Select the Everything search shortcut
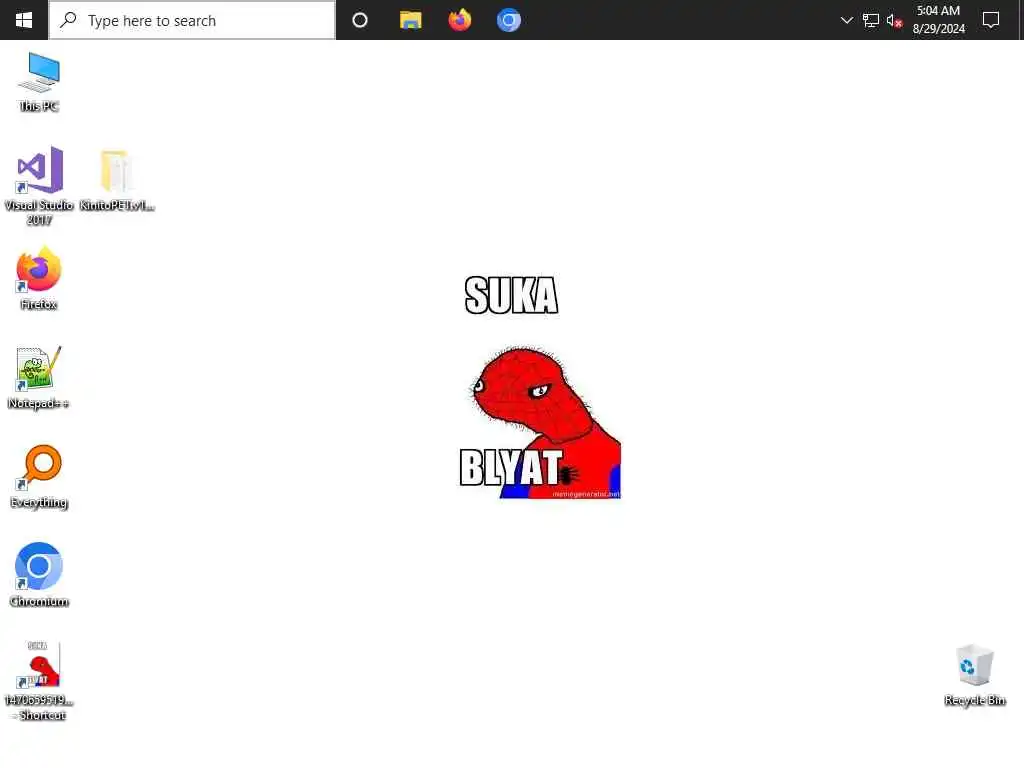Image resolution: width=1024 pixels, height=768 pixels. tap(39, 477)
